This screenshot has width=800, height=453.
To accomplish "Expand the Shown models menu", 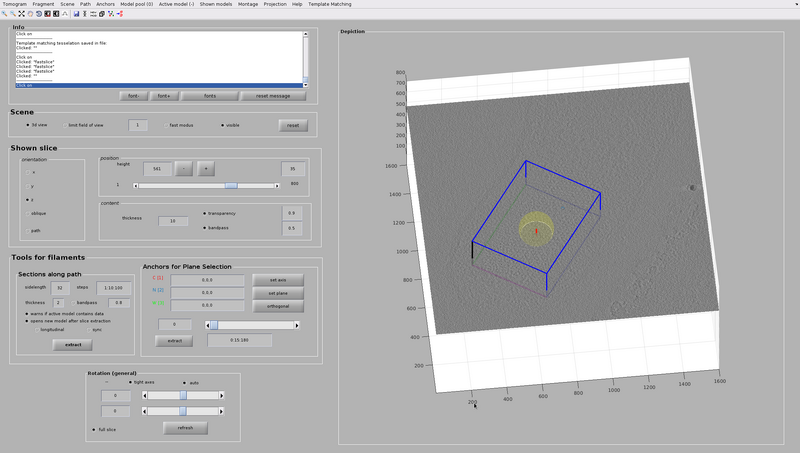I will tap(215, 4).
